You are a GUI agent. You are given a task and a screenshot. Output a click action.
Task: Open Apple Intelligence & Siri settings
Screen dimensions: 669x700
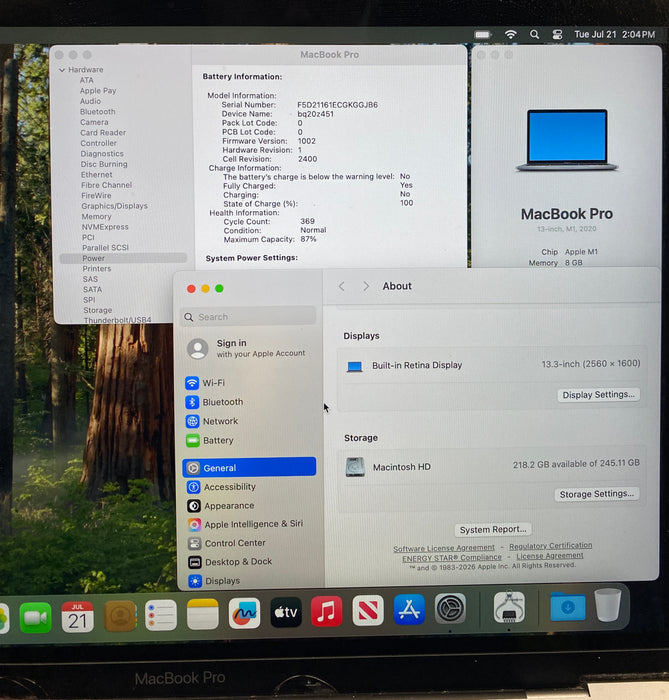click(249, 525)
